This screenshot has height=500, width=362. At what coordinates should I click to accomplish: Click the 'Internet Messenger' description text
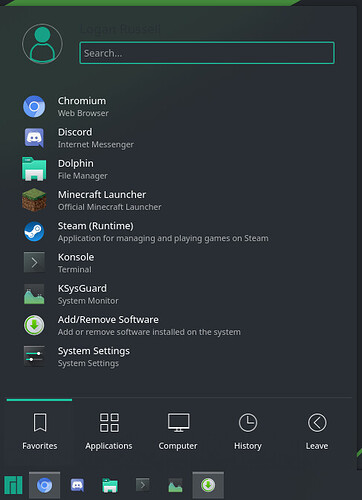click(x=96, y=145)
